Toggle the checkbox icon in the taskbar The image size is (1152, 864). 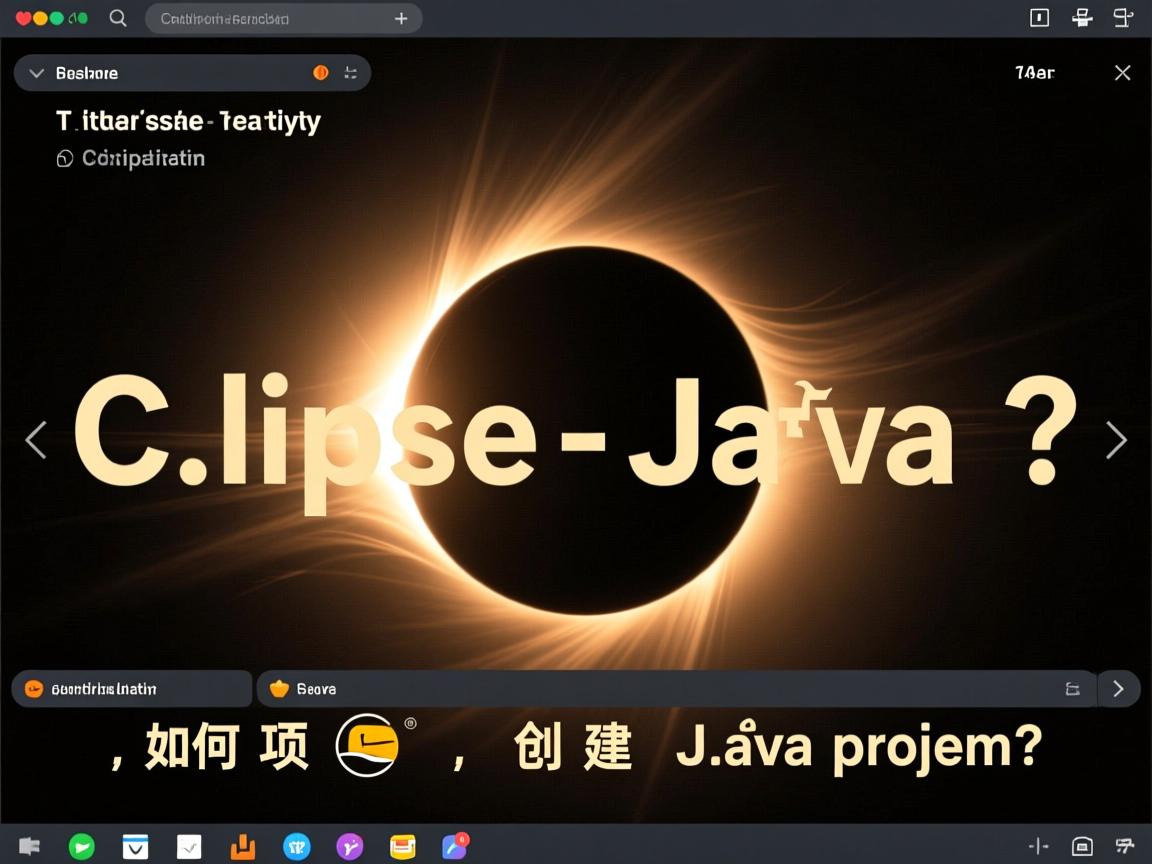[189, 846]
